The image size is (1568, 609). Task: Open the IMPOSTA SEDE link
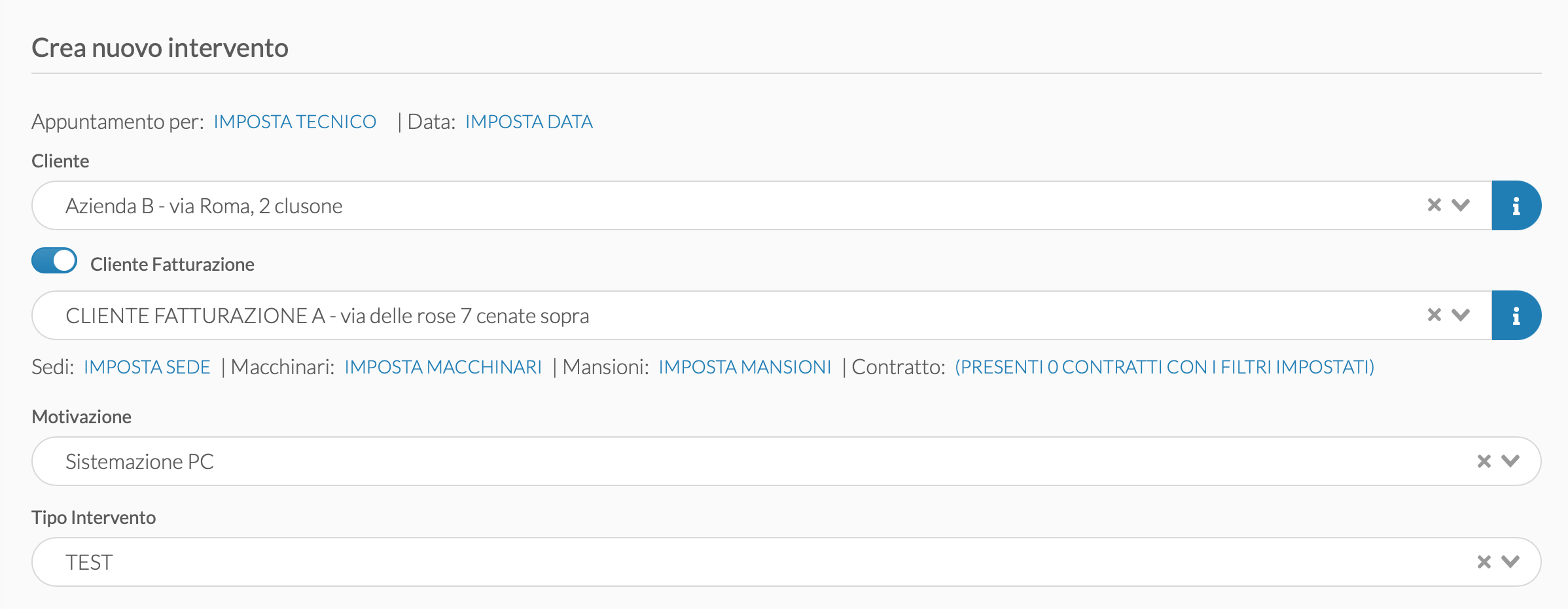(147, 367)
